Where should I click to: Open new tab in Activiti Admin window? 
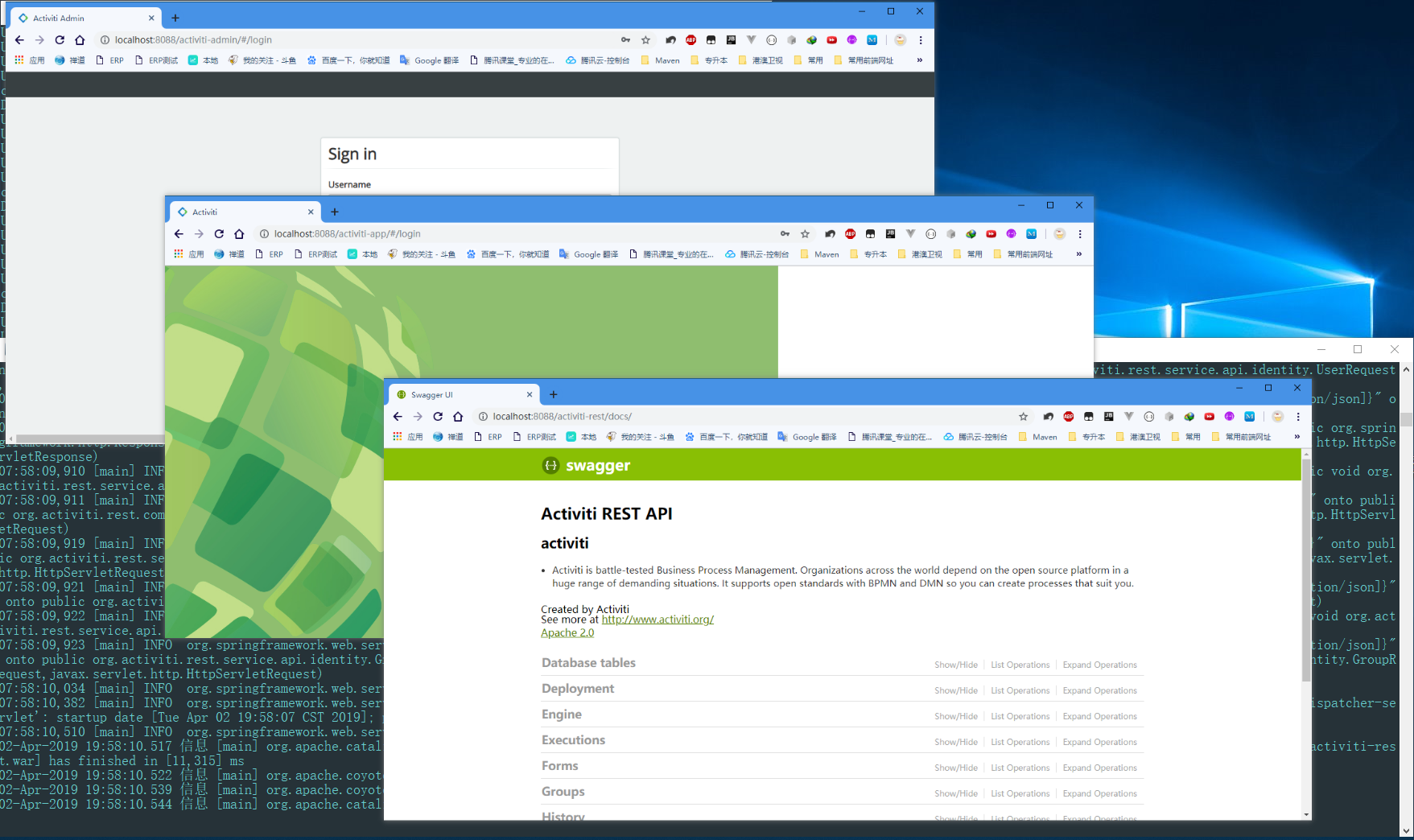tap(175, 18)
